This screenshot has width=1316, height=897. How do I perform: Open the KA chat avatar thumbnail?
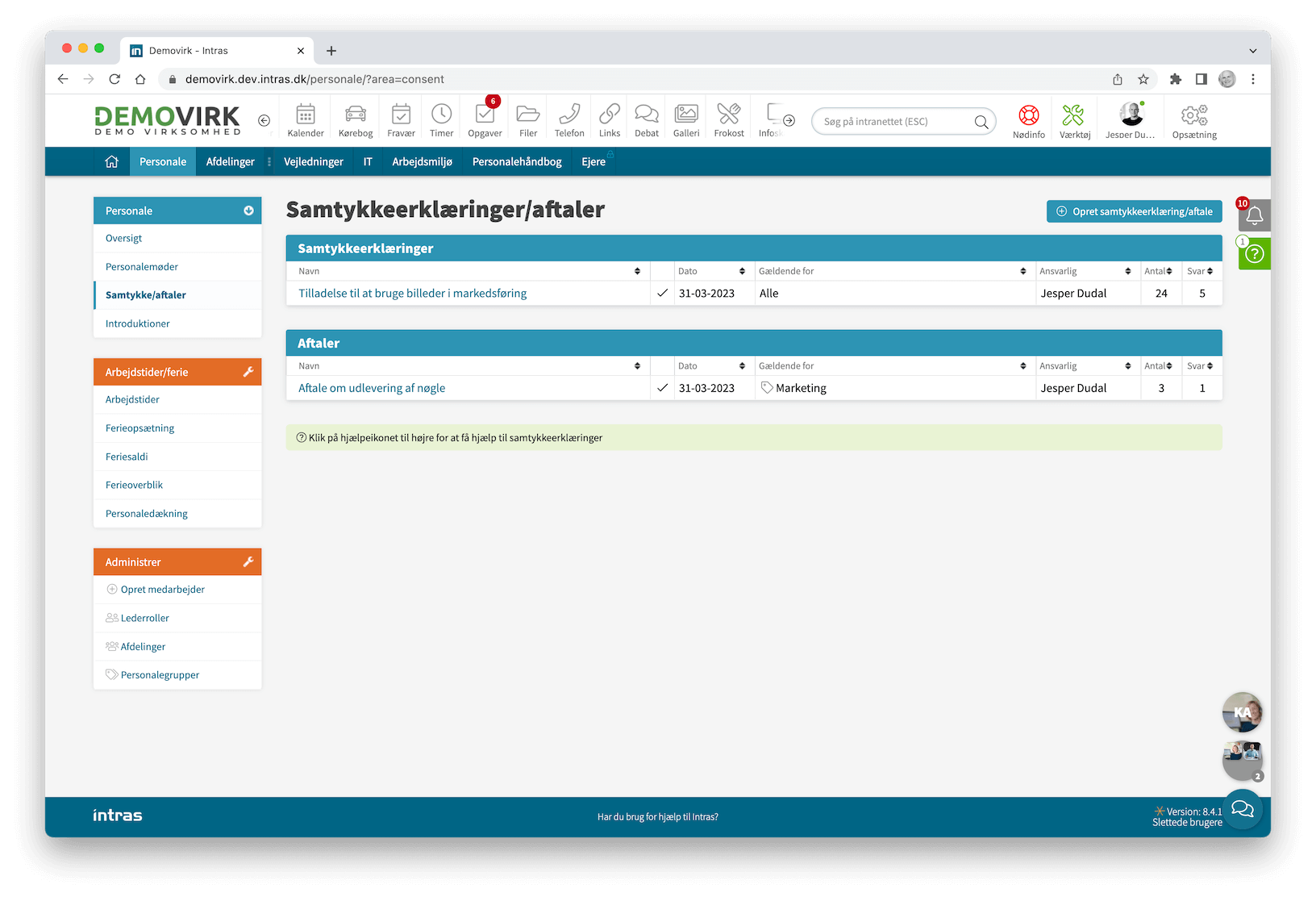pyautogui.click(x=1242, y=711)
